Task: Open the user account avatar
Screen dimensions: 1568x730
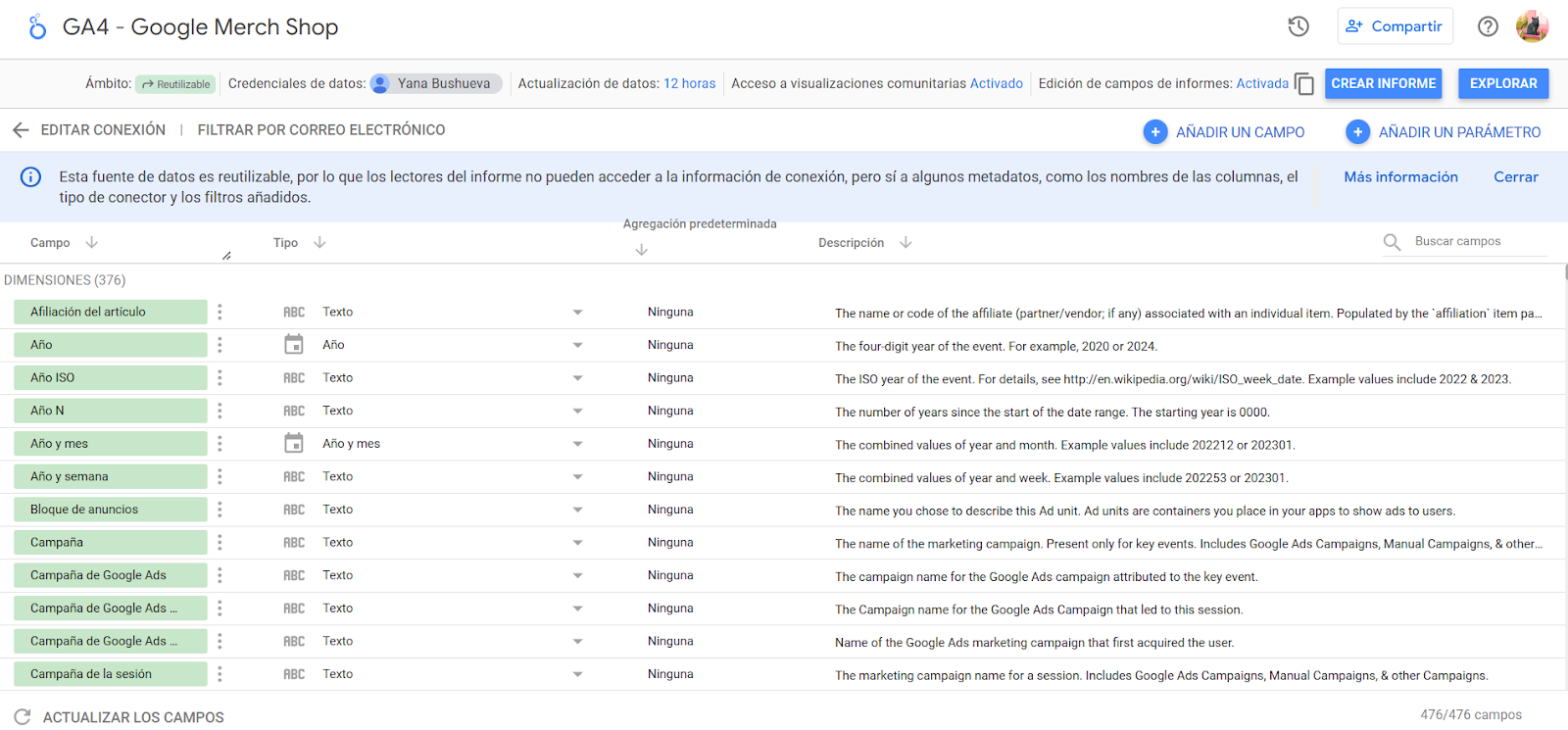Action: point(1532,26)
